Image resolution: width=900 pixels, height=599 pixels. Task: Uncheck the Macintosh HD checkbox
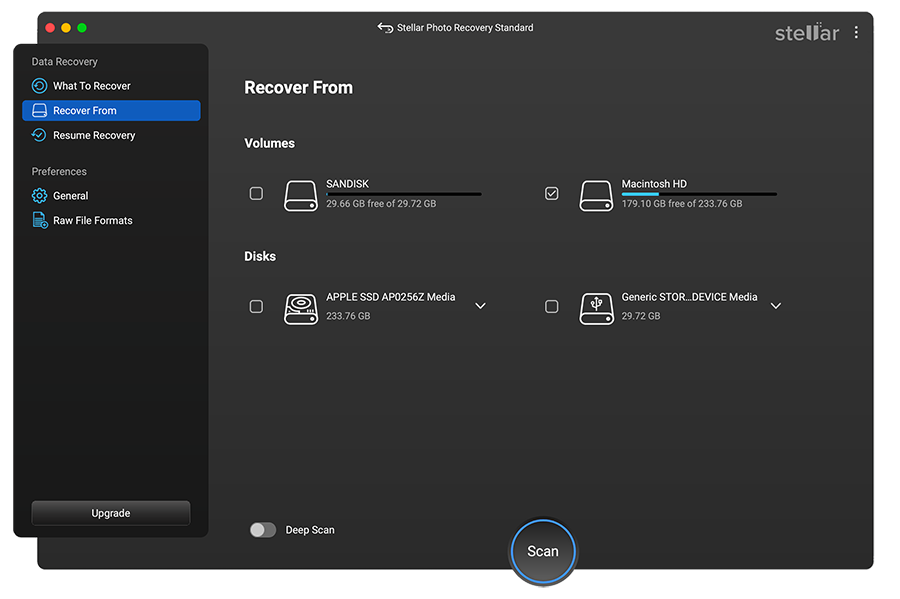(551, 193)
